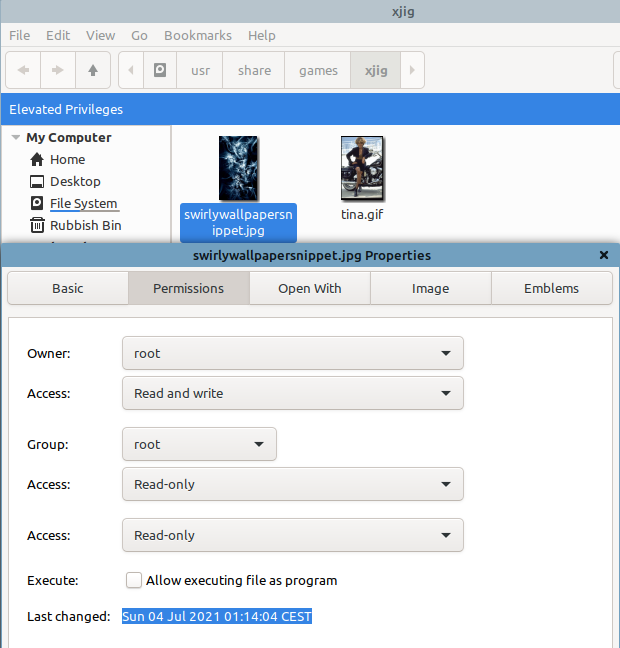Viewport: 620px width, 648px height.
Task: Change owner Access from Read and write
Action: pos(292,393)
